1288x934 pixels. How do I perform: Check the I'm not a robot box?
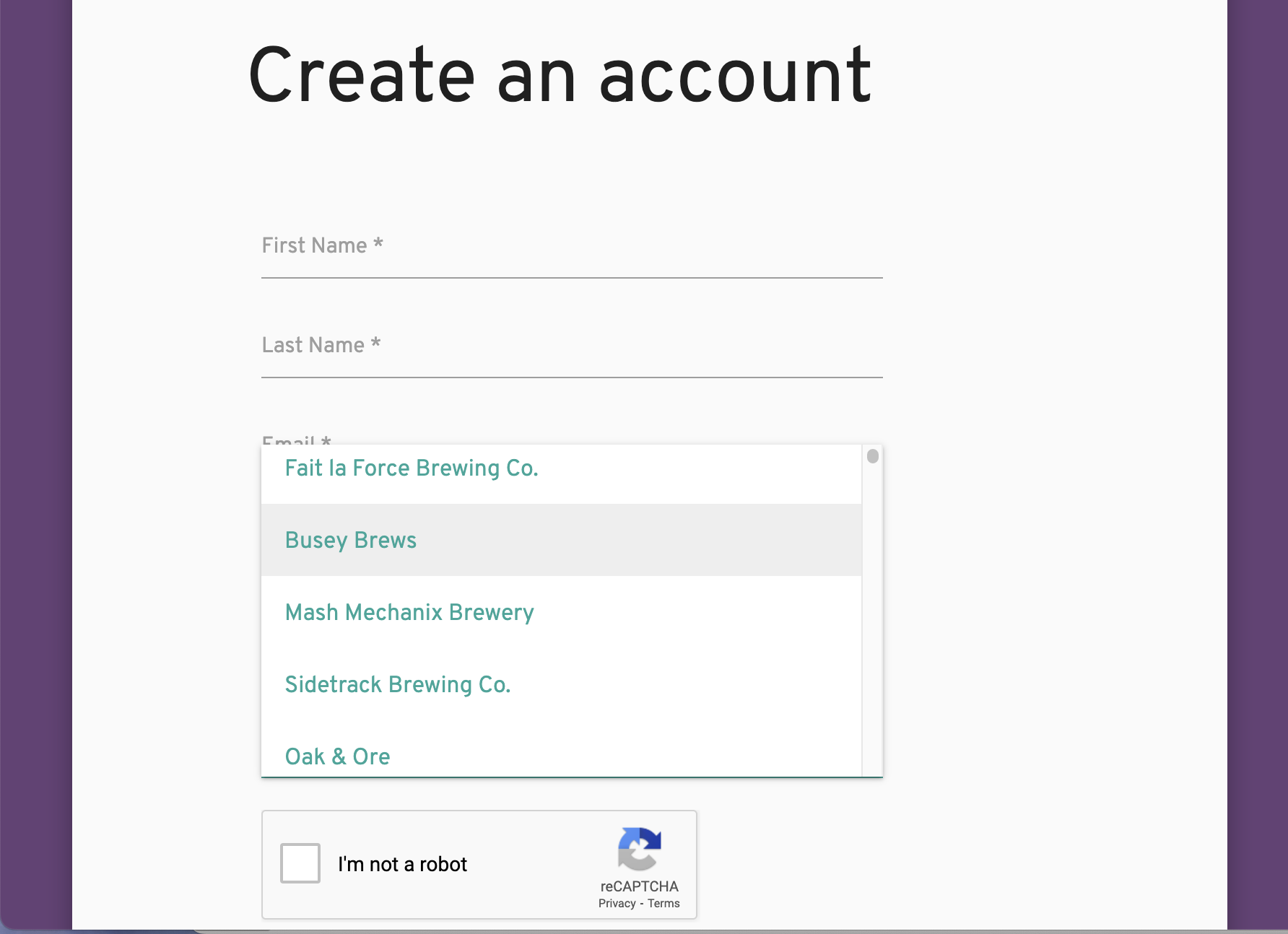coord(300,863)
